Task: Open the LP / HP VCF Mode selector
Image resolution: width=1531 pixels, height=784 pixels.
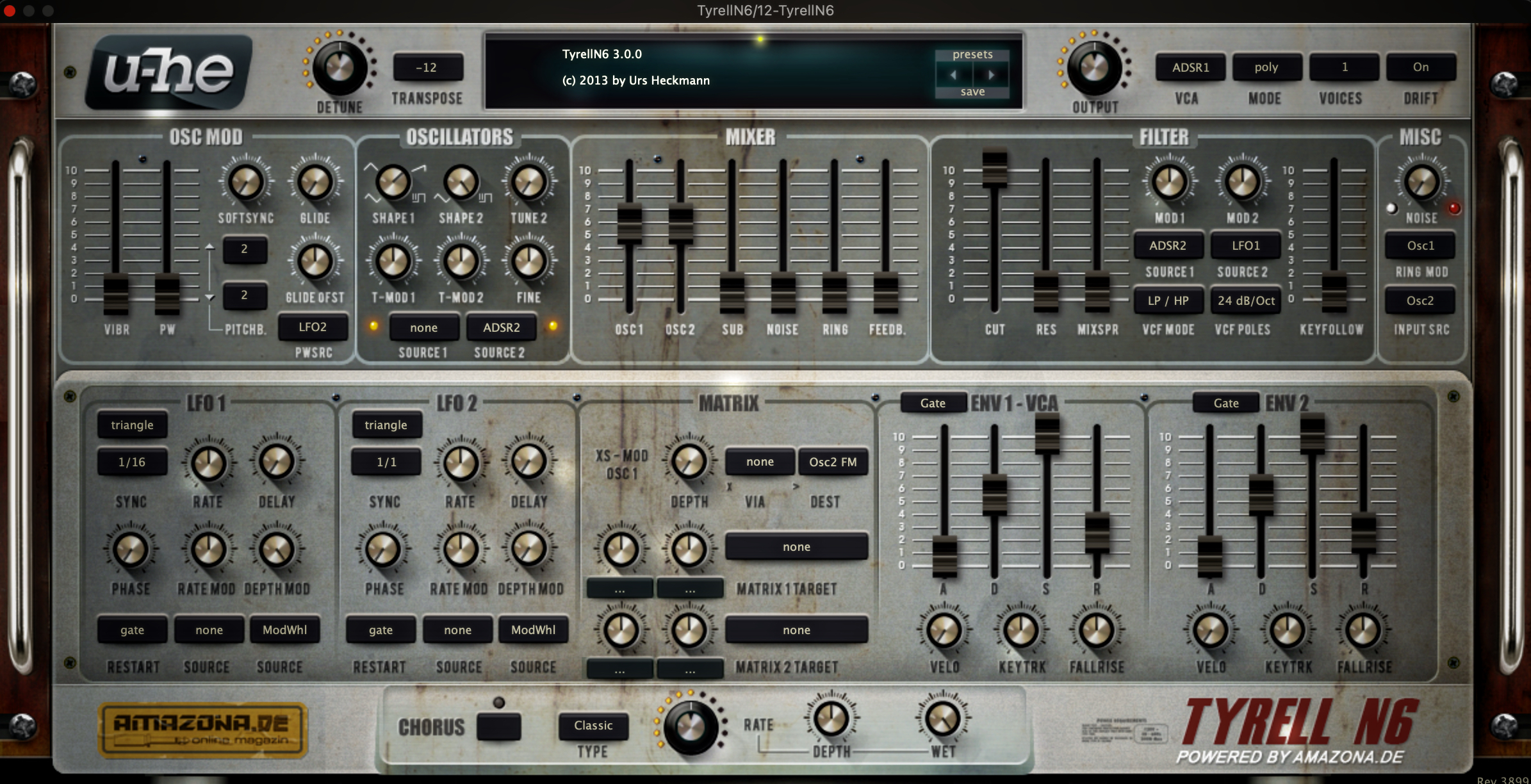Action: (x=1168, y=300)
